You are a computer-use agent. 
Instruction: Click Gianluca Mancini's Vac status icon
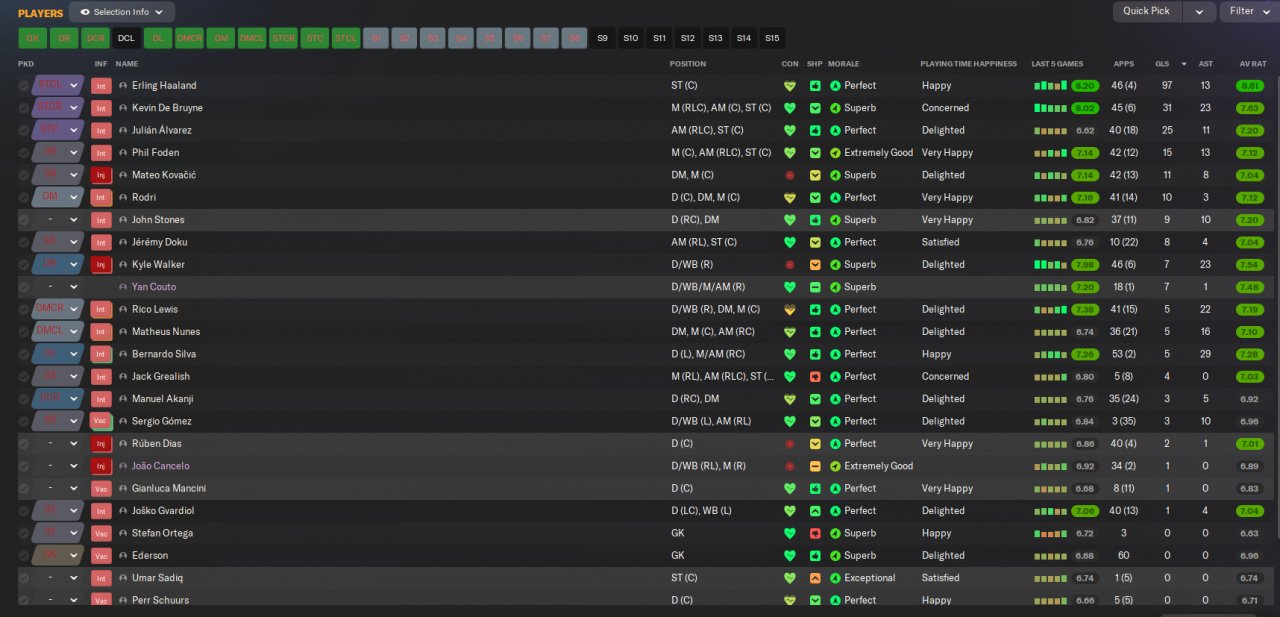[101, 489]
